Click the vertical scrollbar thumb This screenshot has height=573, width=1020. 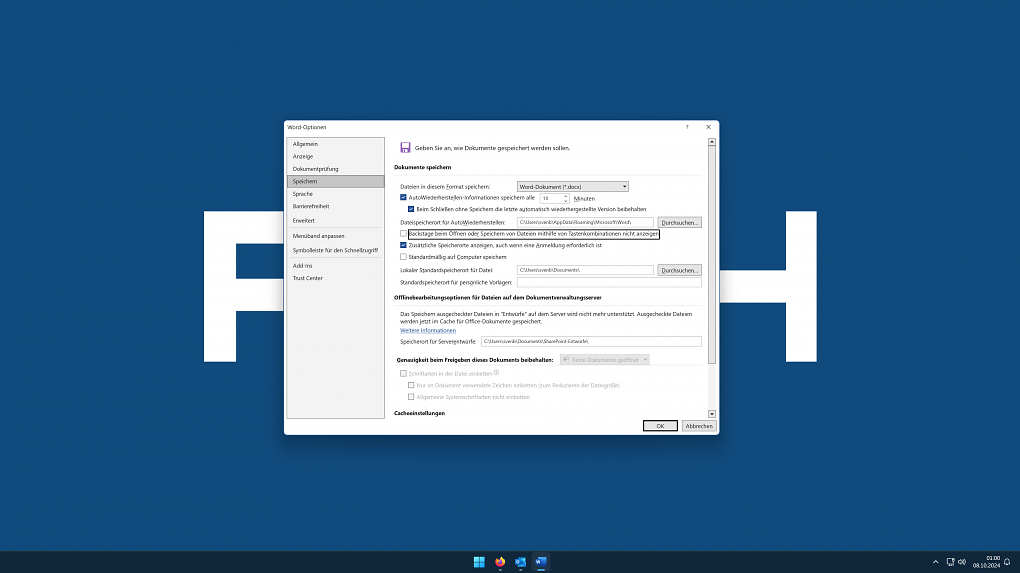(x=712, y=254)
